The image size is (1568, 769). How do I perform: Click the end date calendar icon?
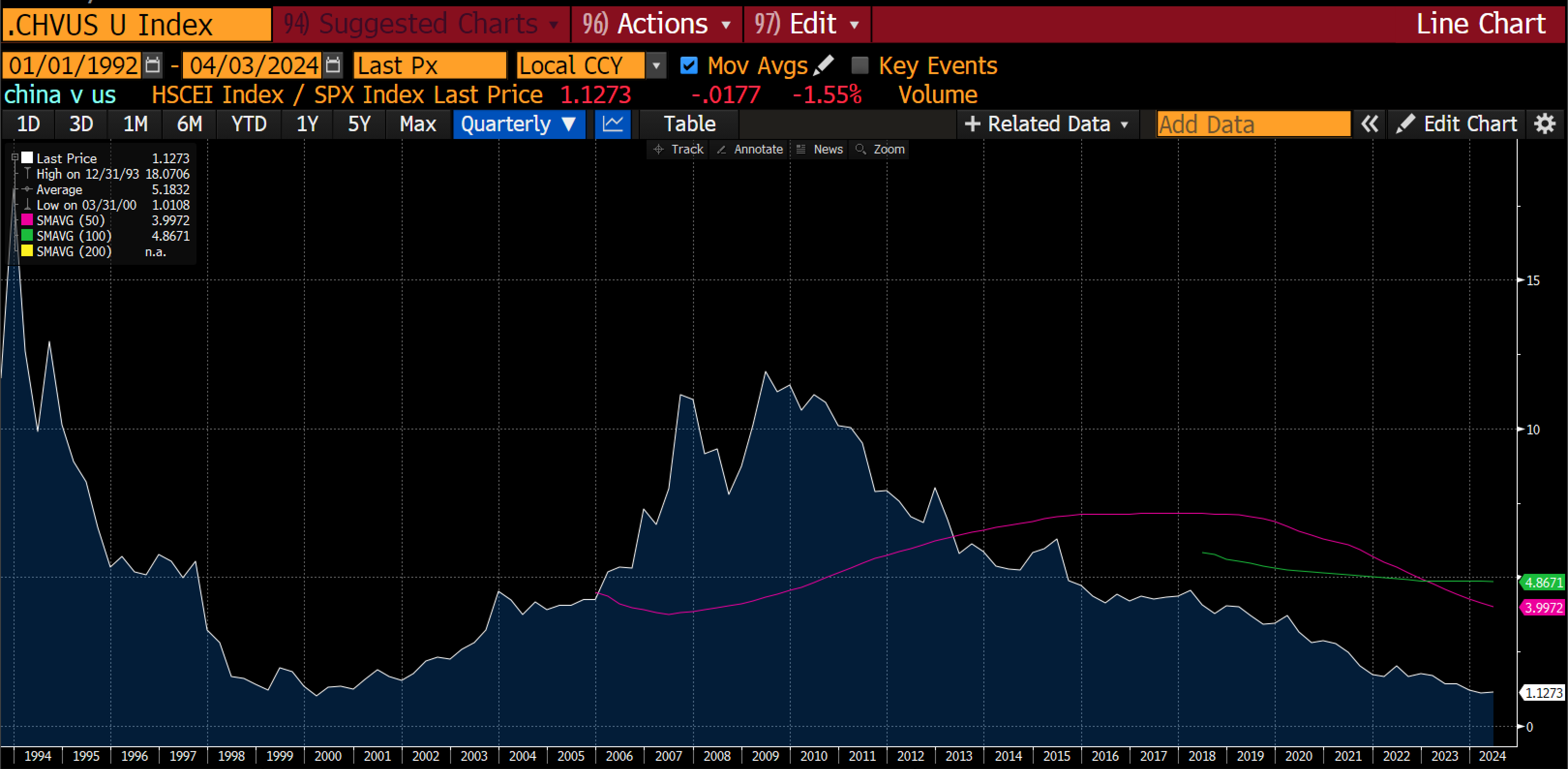point(333,65)
